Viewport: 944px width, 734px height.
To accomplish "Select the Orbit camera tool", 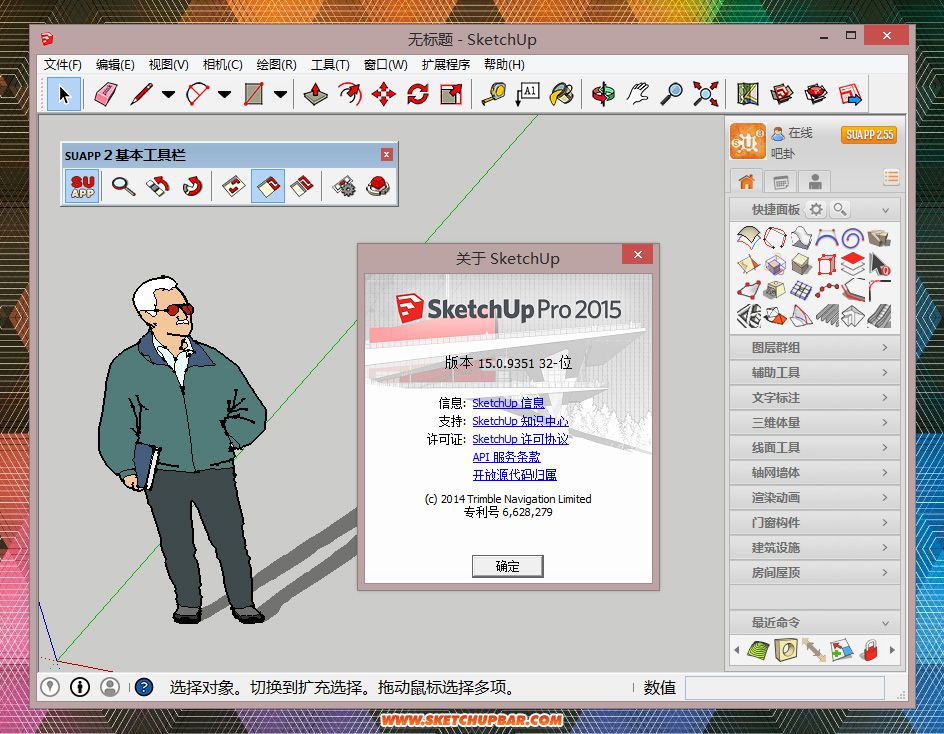I will (603, 94).
